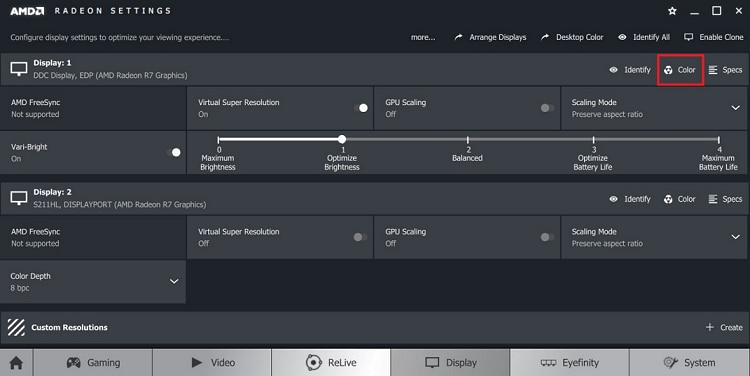Viewport: 750px width, 376px height.
Task: Turn off the Vari-Bright switch
Action: point(174,152)
